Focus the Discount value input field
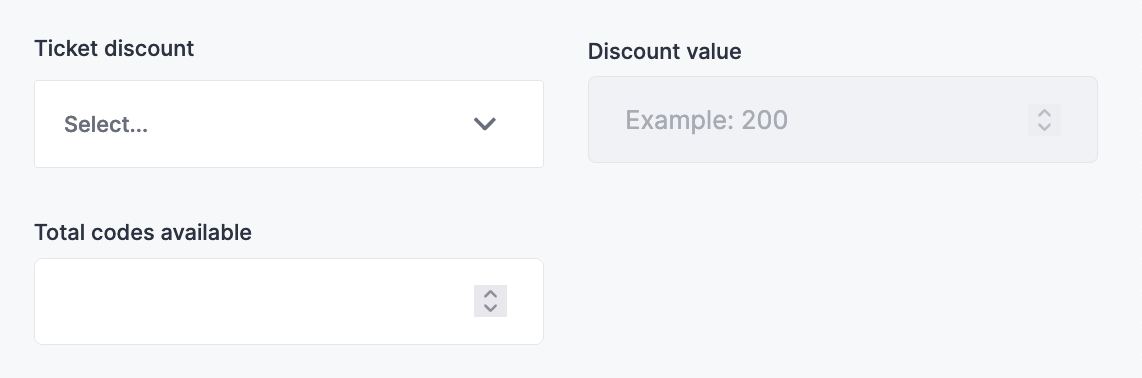The image size is (1142, 378). pos(843,119)
